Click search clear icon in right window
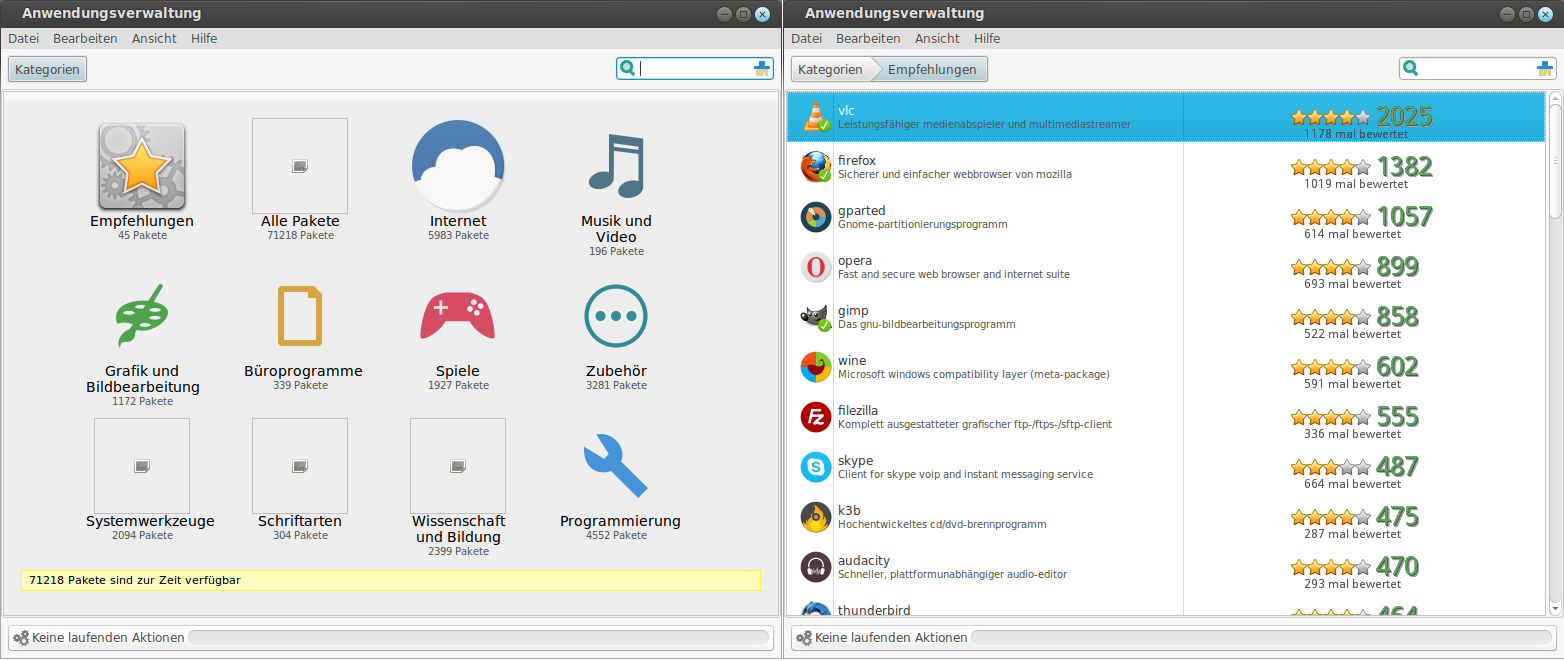Image resolution: width=1564 pixels, height=661 pixels. pos(1545,68)
